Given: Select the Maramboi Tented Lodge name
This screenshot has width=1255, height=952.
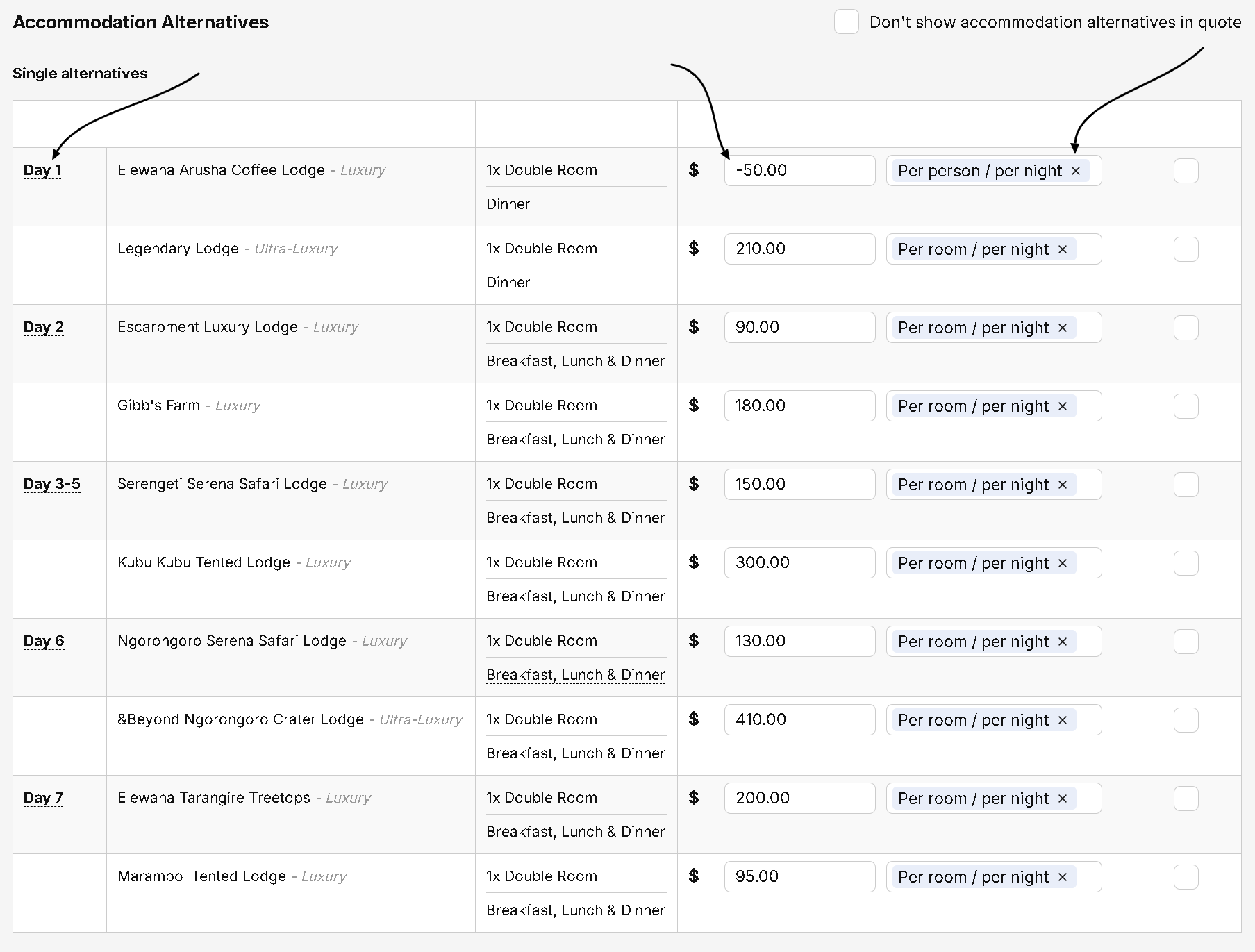Looking at the screenshot, I should (x=201, y=876).
